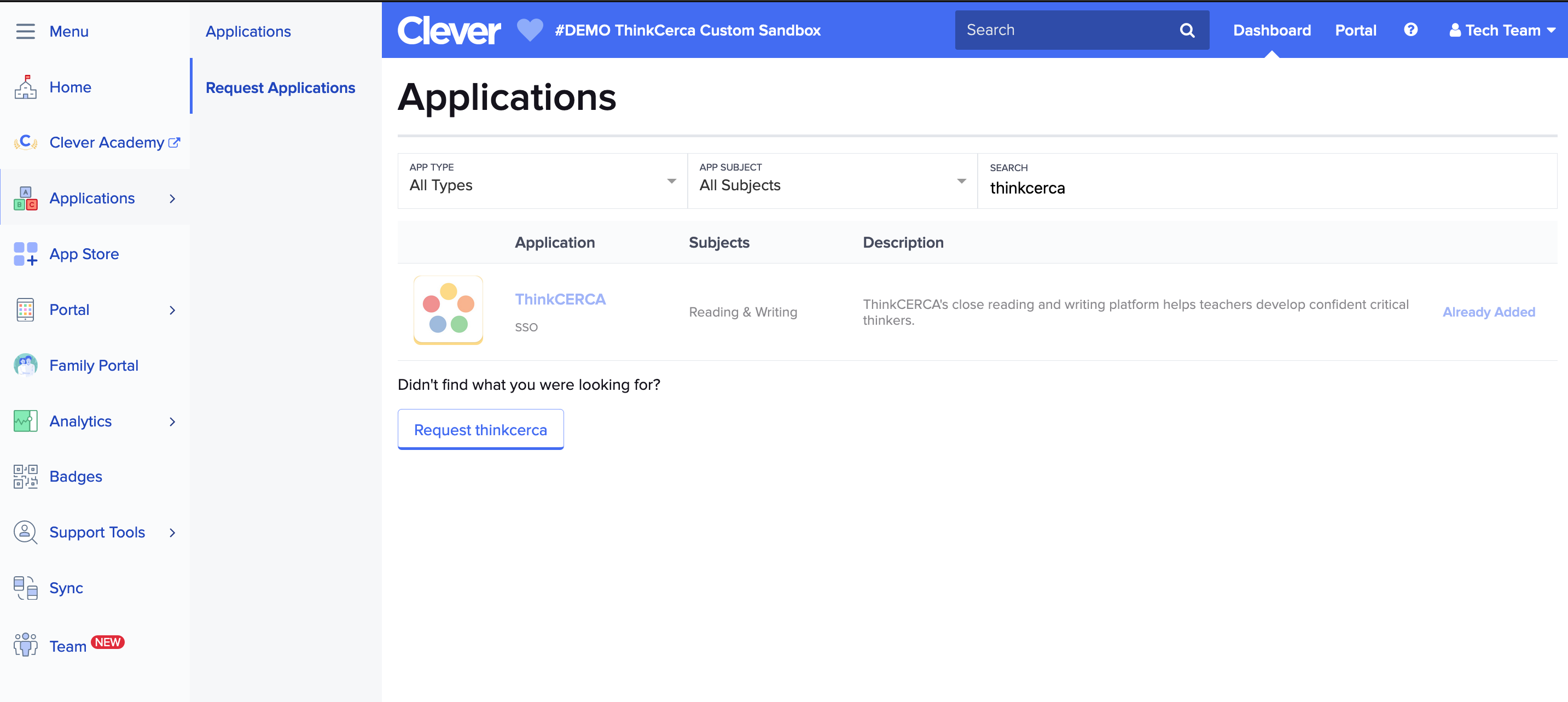Click the Home schoolhouse icon

point(26,87)
